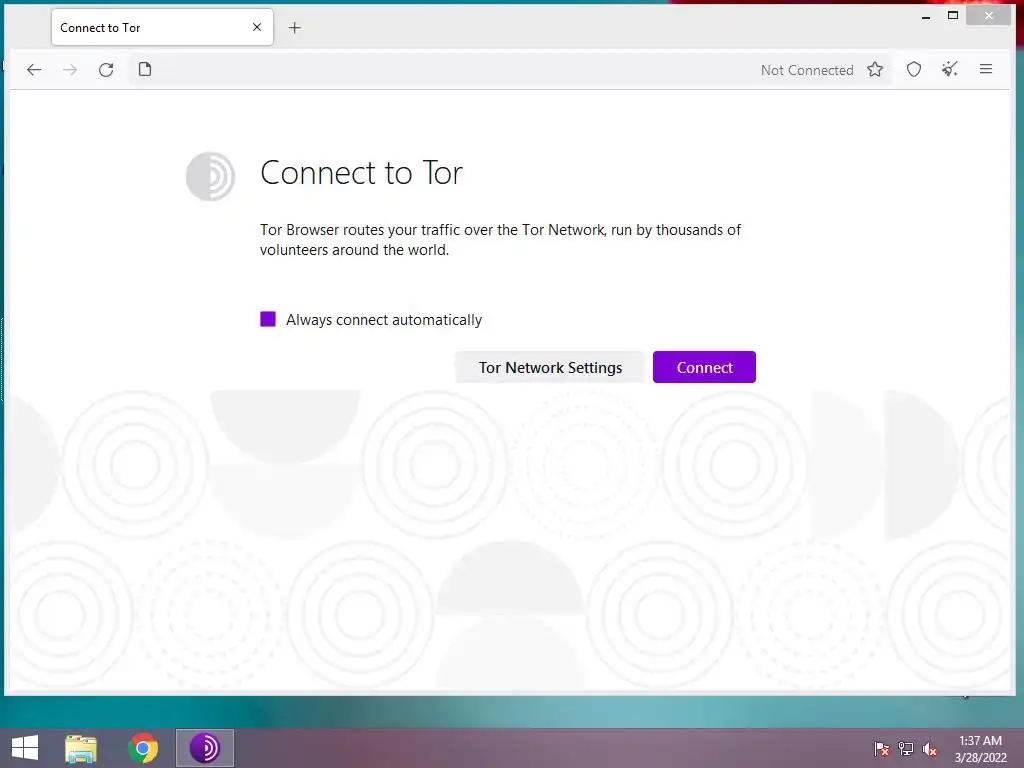This screenshot has width=1024, height=768.
Task: Click the New Identity broom icon
Action: pyautogui.click(x=950, y=69)
